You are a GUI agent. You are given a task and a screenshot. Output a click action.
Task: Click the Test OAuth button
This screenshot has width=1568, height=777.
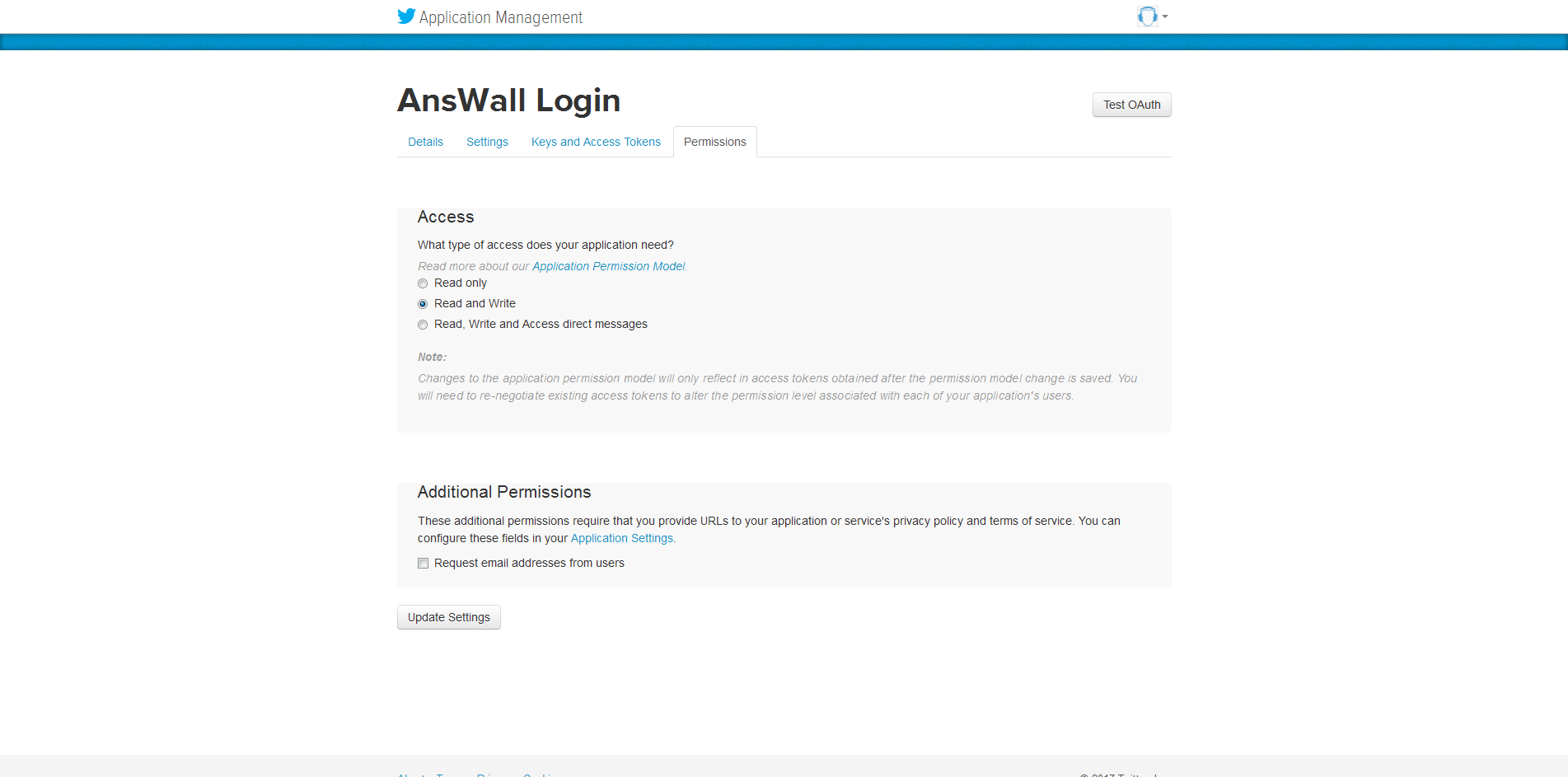[x=1131, y=105]
